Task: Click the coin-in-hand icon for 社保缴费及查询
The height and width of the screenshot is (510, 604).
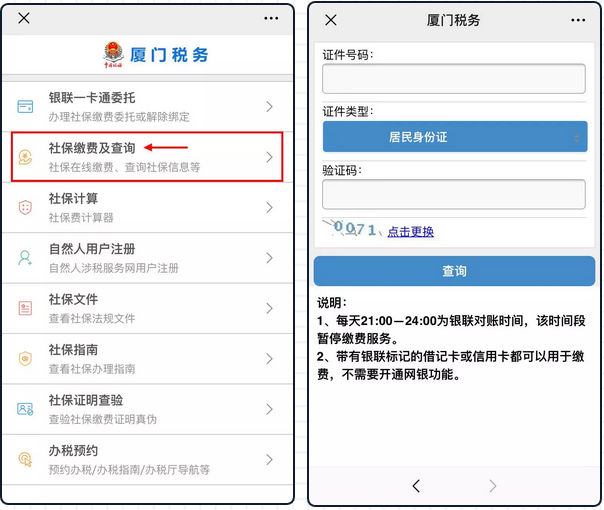Action: 25,157
